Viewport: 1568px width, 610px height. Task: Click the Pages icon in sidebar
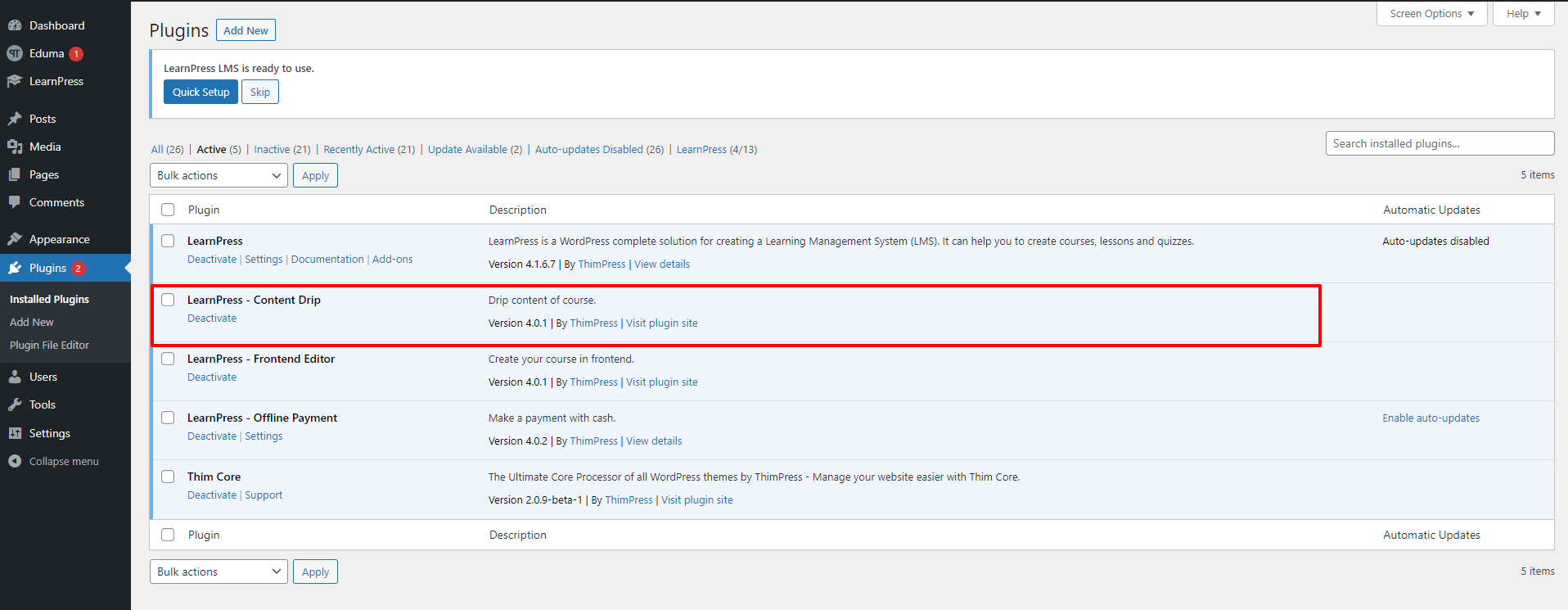click(x=15, y=174)
